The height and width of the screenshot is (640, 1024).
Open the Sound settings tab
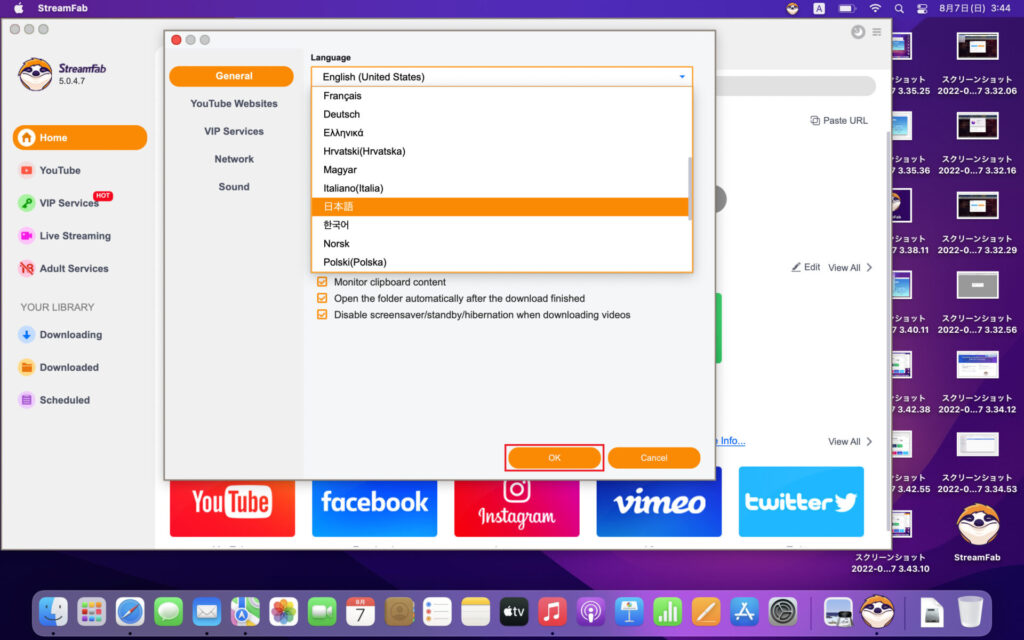(x=234, y=187)
